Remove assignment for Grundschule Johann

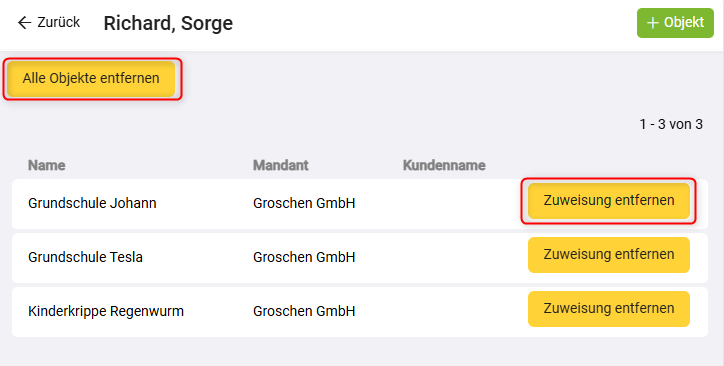tap(609, 201)
